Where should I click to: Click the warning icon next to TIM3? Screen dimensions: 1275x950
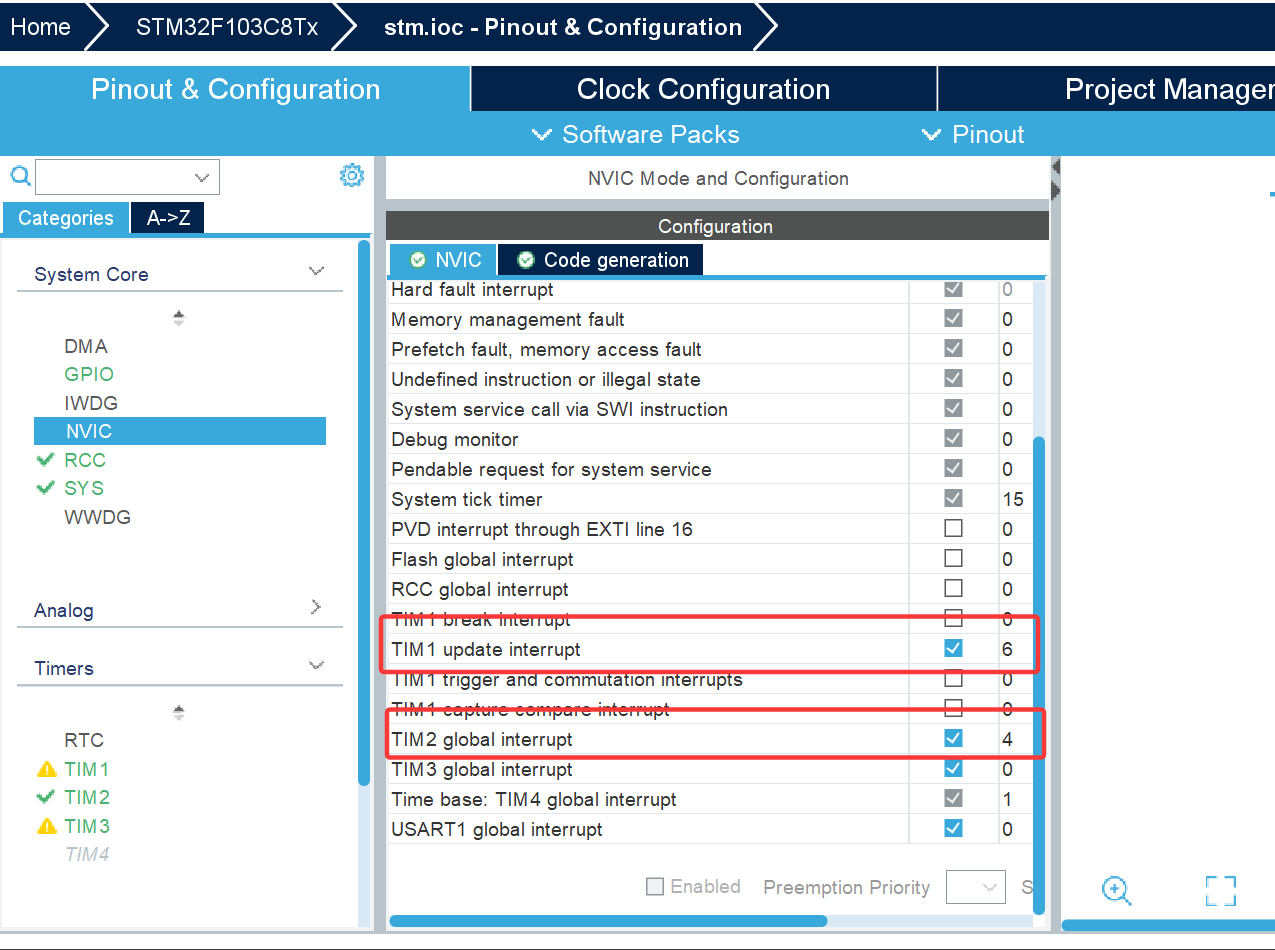pos(46,826)
